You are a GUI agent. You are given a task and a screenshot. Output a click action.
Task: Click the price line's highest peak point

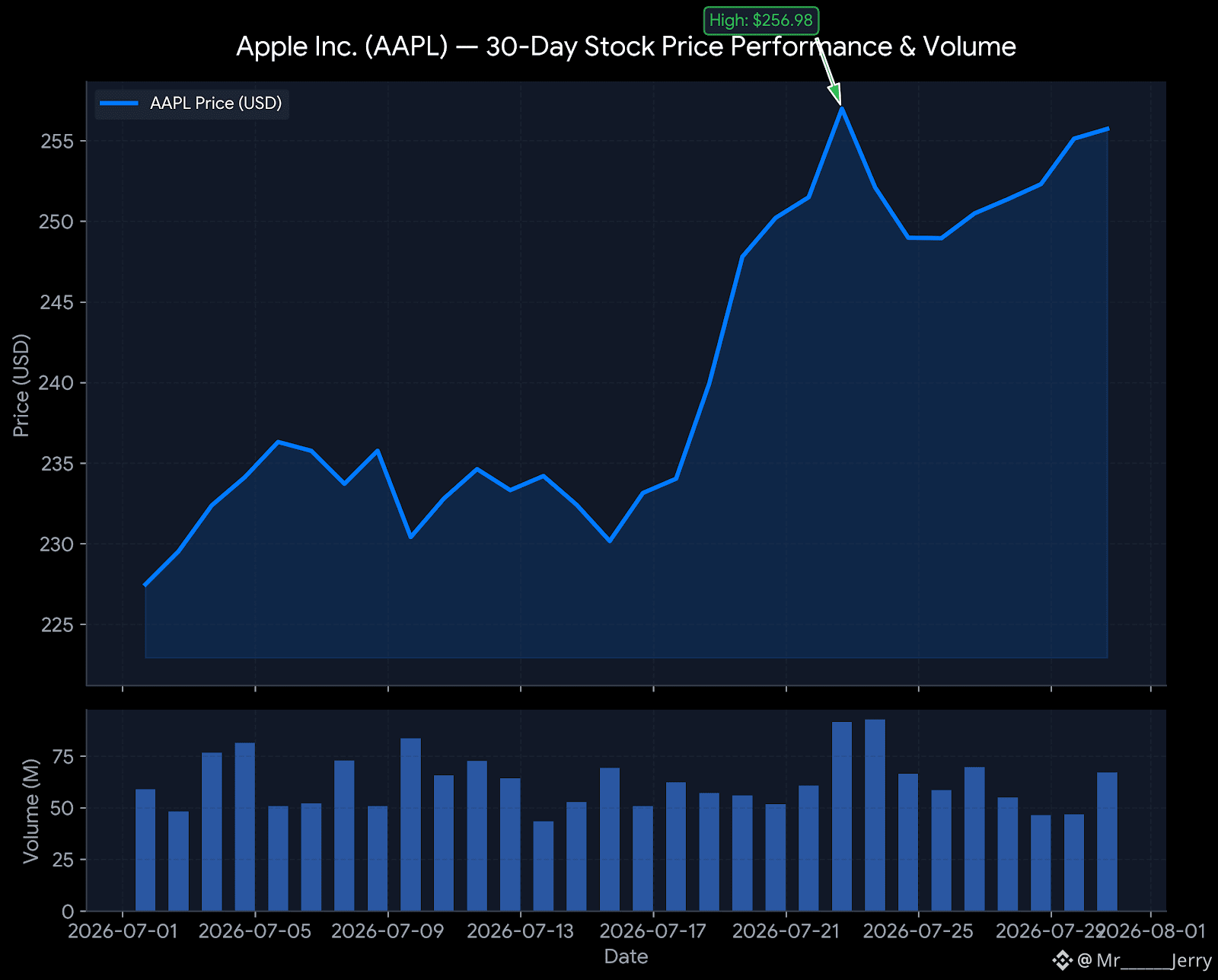841,109
